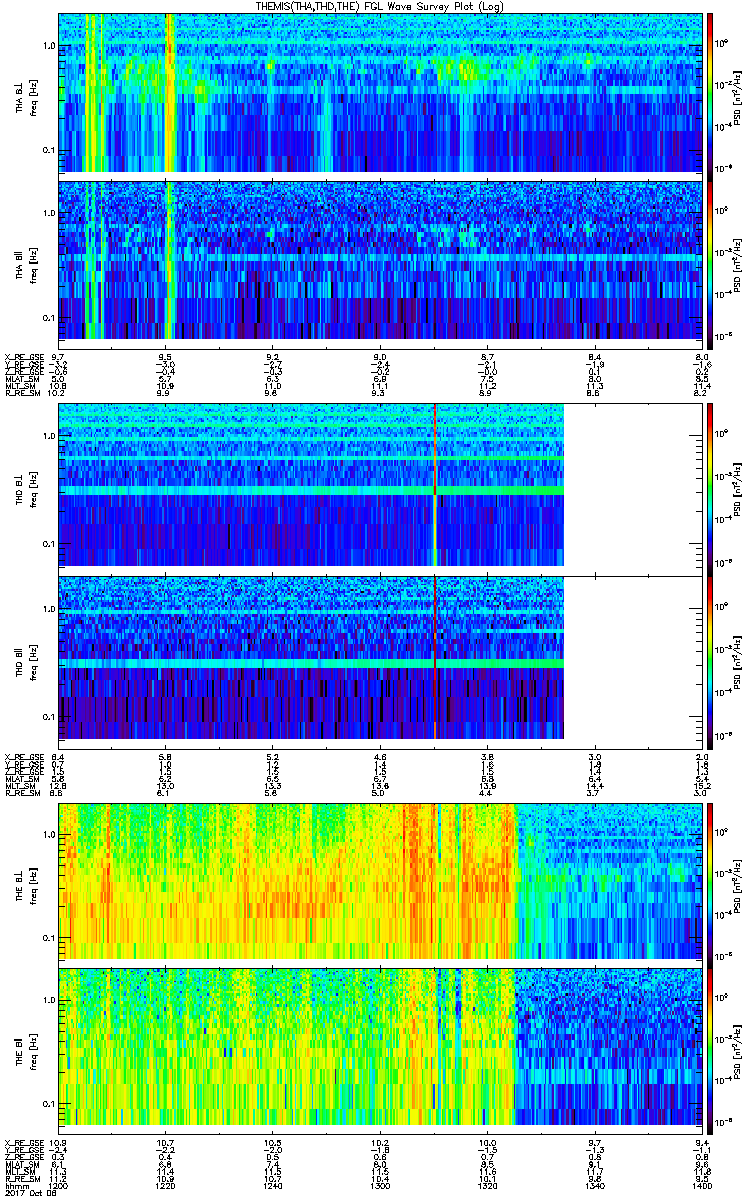Click the '1400' time label on the bottom axis
Viewport: 750px width, 1200px height.
click(702, 1186)
